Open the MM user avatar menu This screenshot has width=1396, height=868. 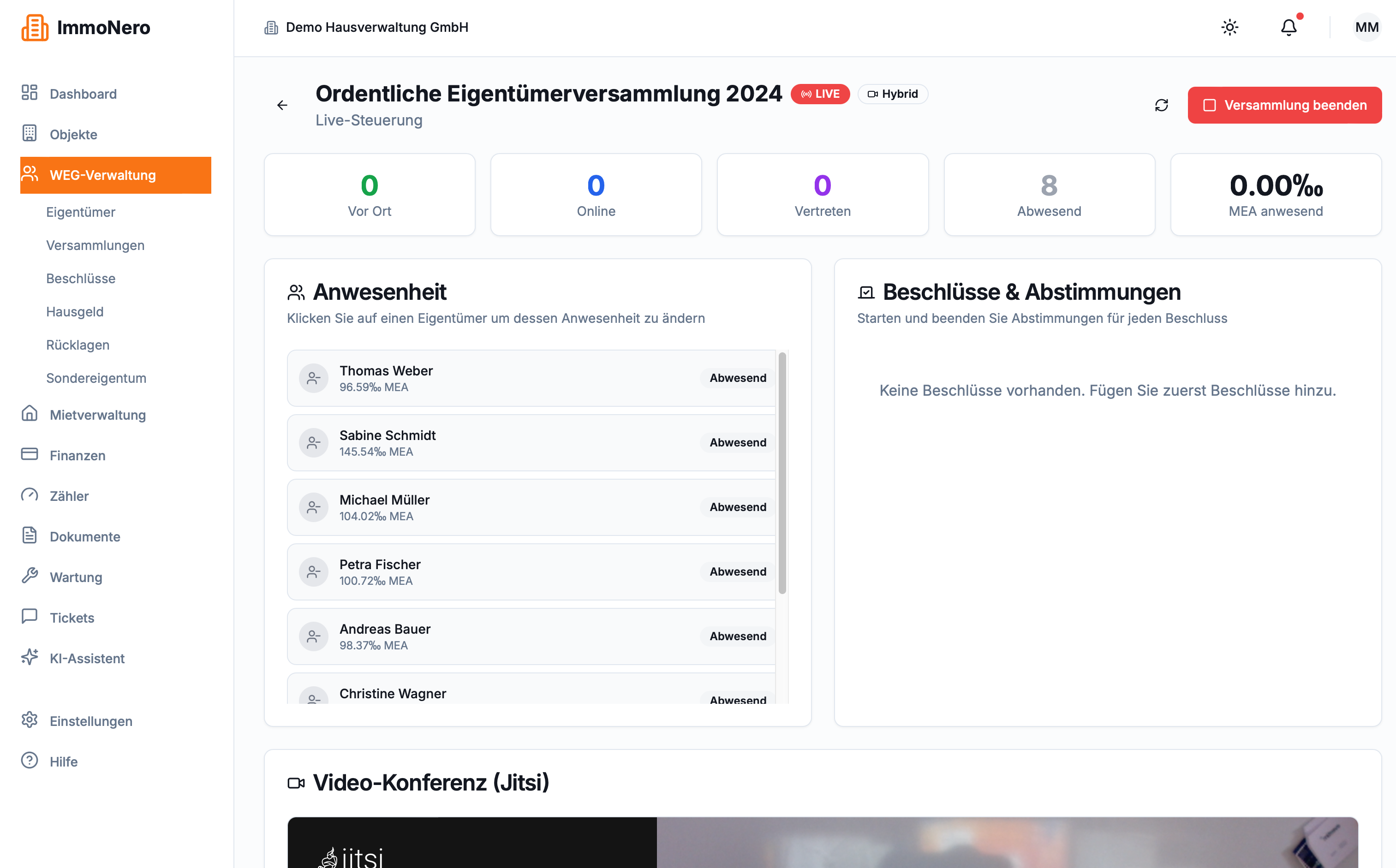(x=1366, y=28)
